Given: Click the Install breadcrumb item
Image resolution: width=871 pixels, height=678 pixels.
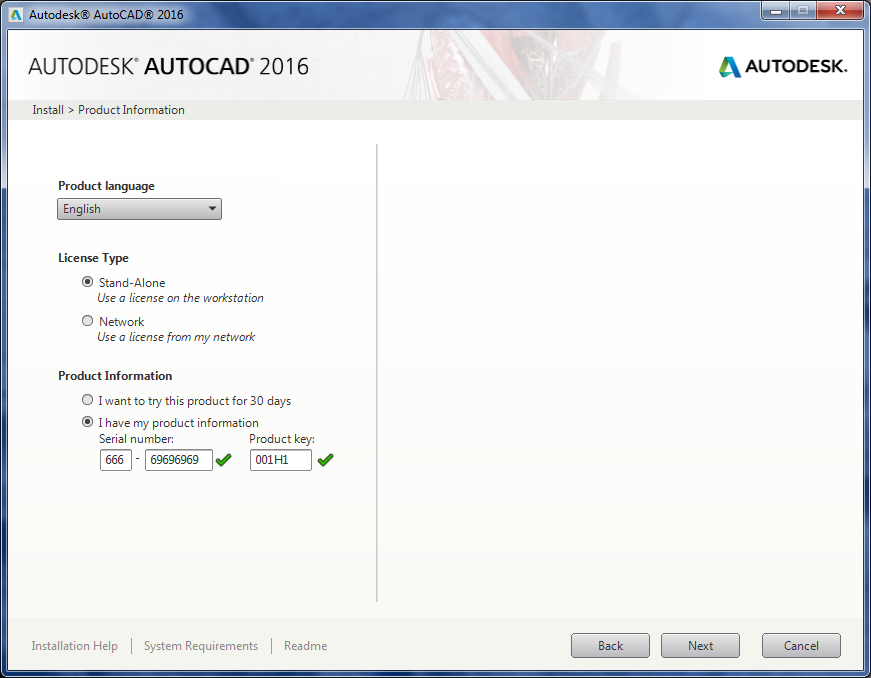Looking at the screenshot, I should [48, 110].
